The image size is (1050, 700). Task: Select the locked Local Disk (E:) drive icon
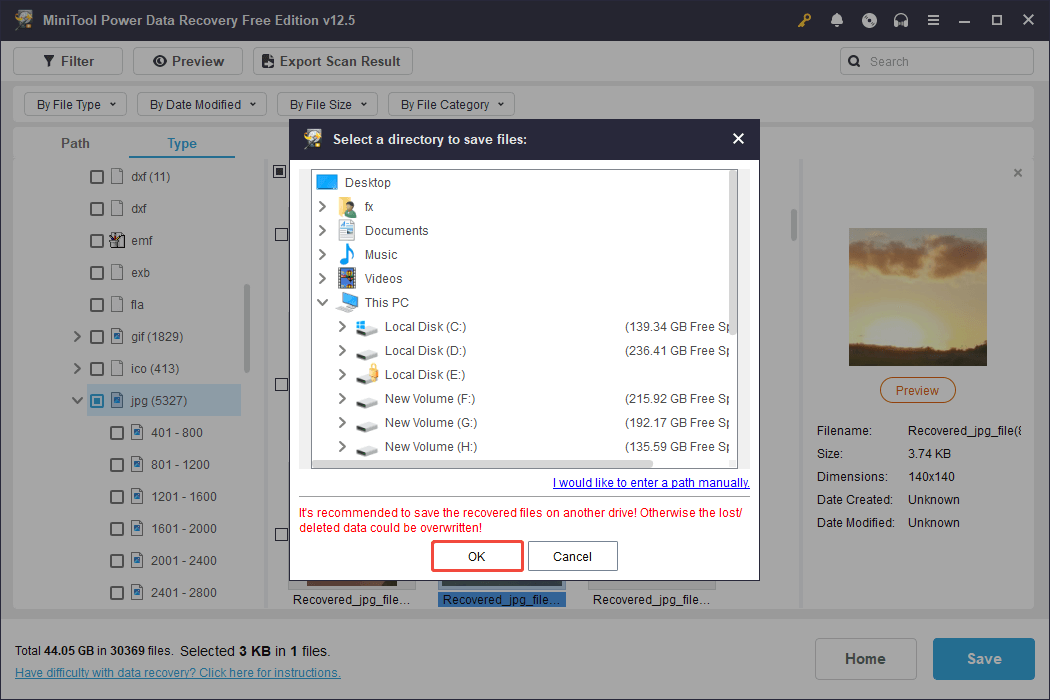click(367, 375)
